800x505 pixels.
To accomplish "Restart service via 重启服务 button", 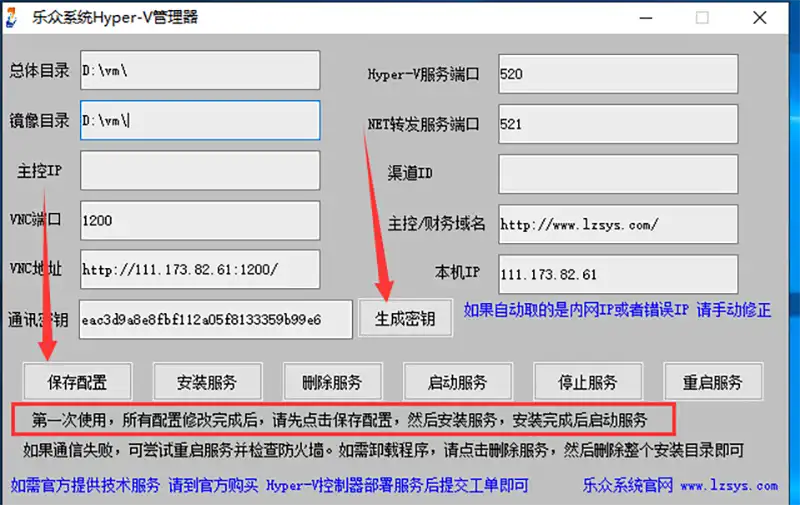I will 712,382.
